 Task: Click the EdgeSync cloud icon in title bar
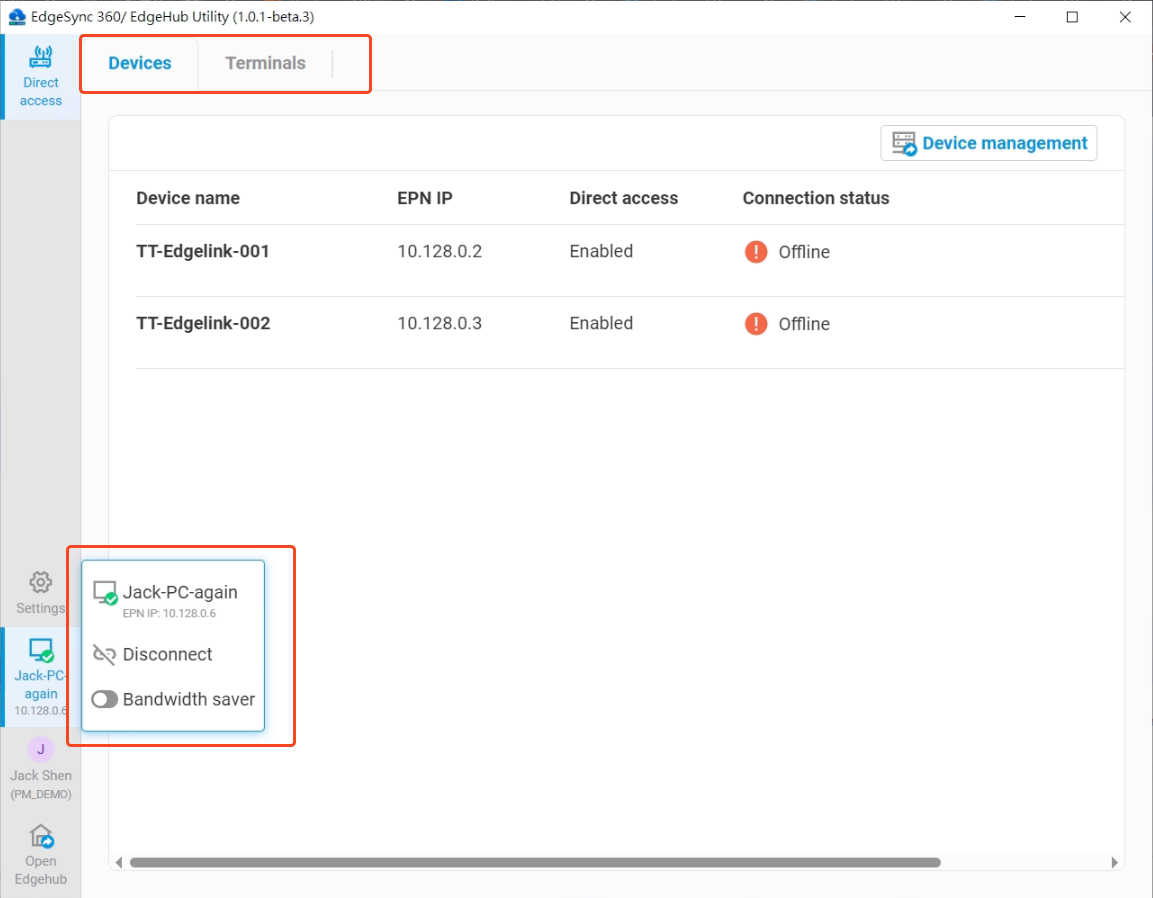coord(16,17)
